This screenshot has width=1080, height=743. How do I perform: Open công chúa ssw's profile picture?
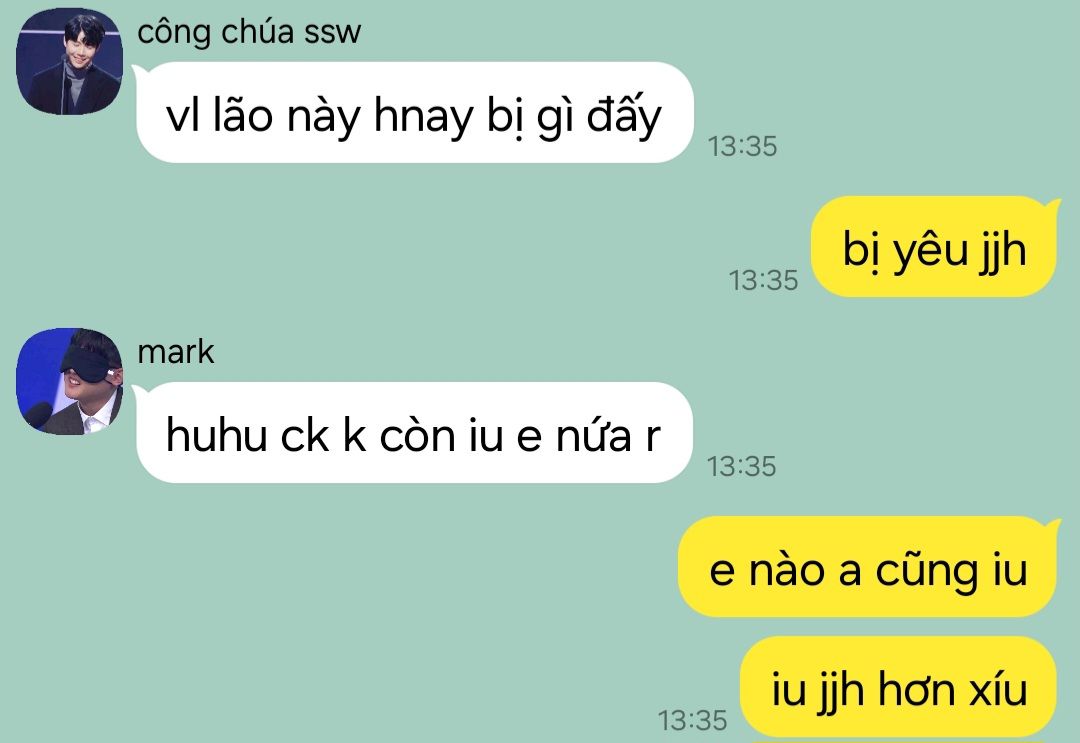(x=69, y=61)
